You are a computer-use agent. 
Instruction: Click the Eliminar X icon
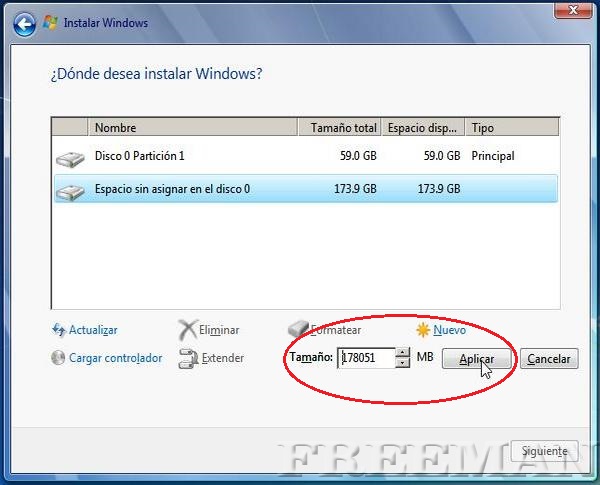coord(188,330)
